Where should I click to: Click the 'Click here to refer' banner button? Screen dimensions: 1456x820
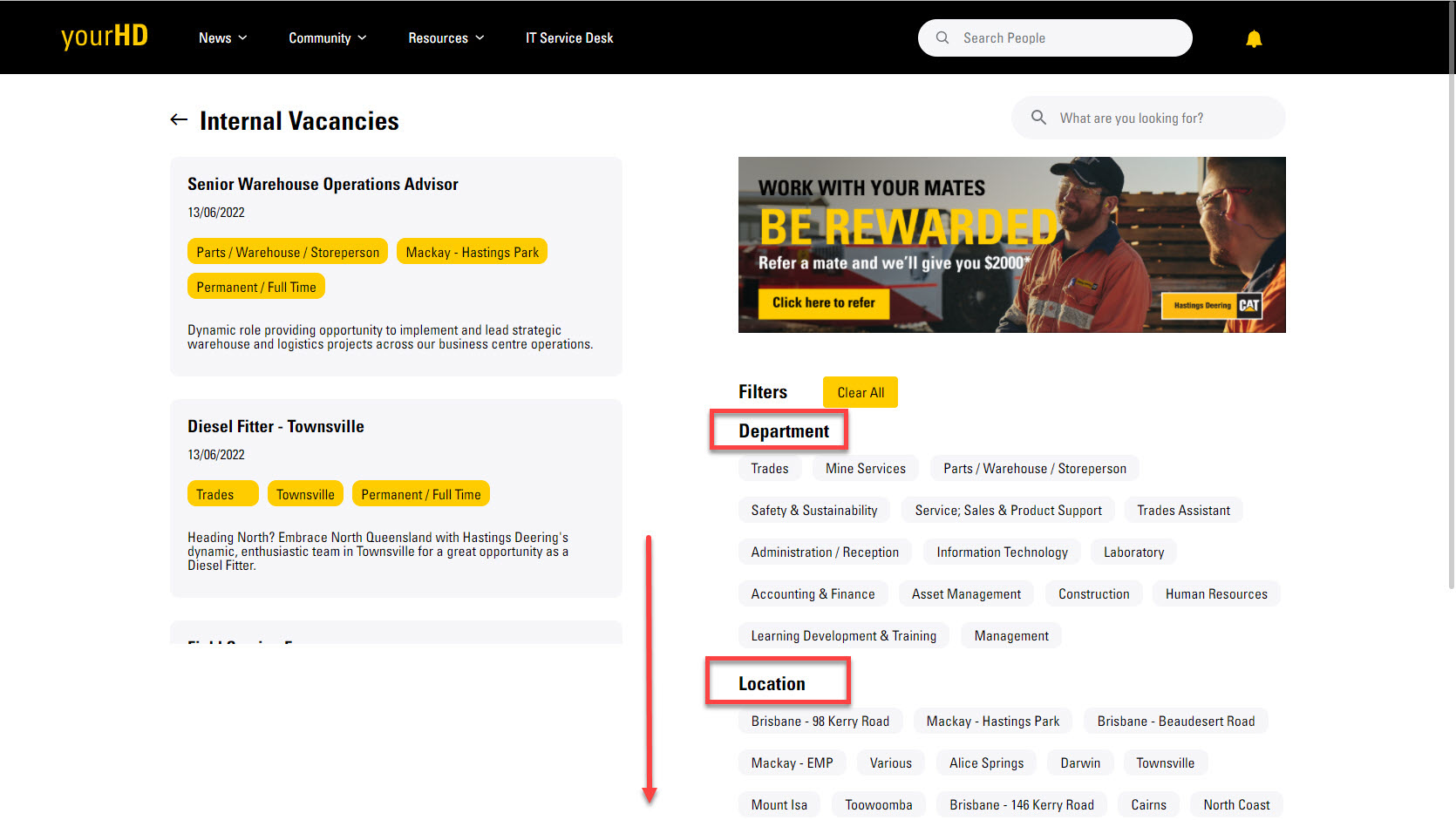[824, 302]
